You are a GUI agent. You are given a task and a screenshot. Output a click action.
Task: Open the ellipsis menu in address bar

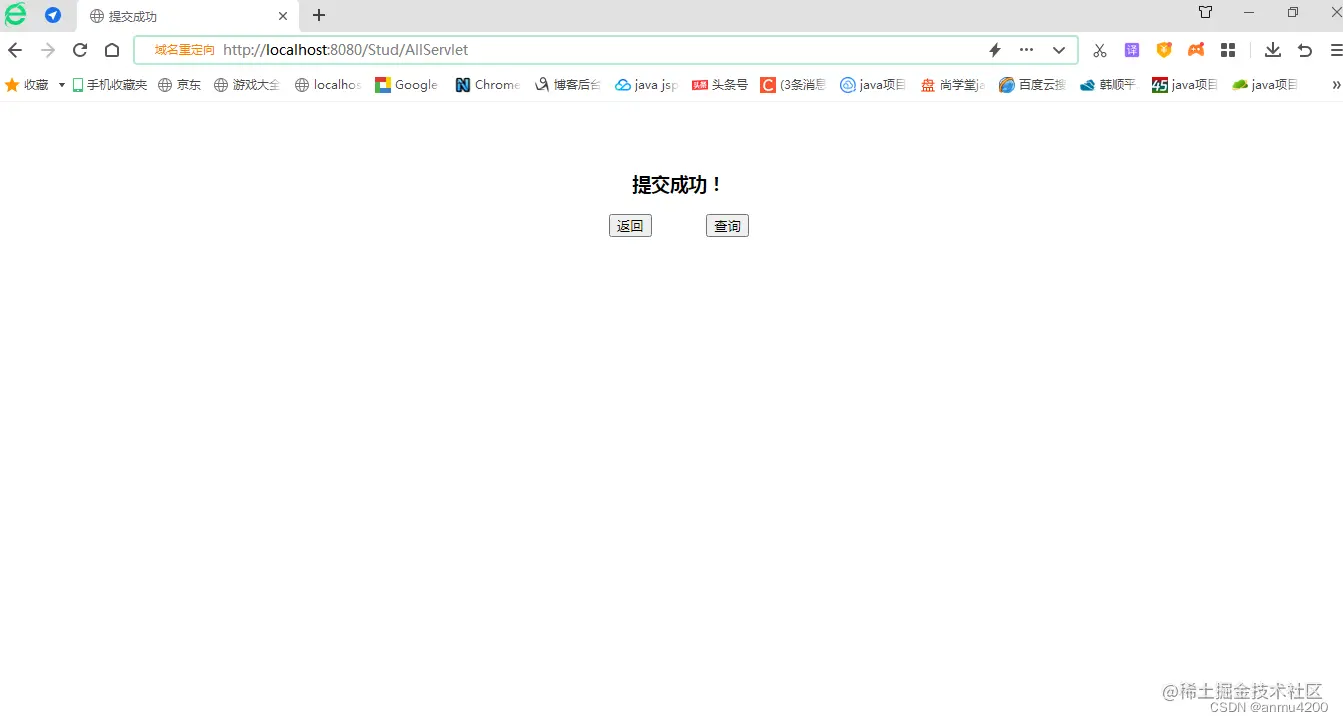(1026, 49)
